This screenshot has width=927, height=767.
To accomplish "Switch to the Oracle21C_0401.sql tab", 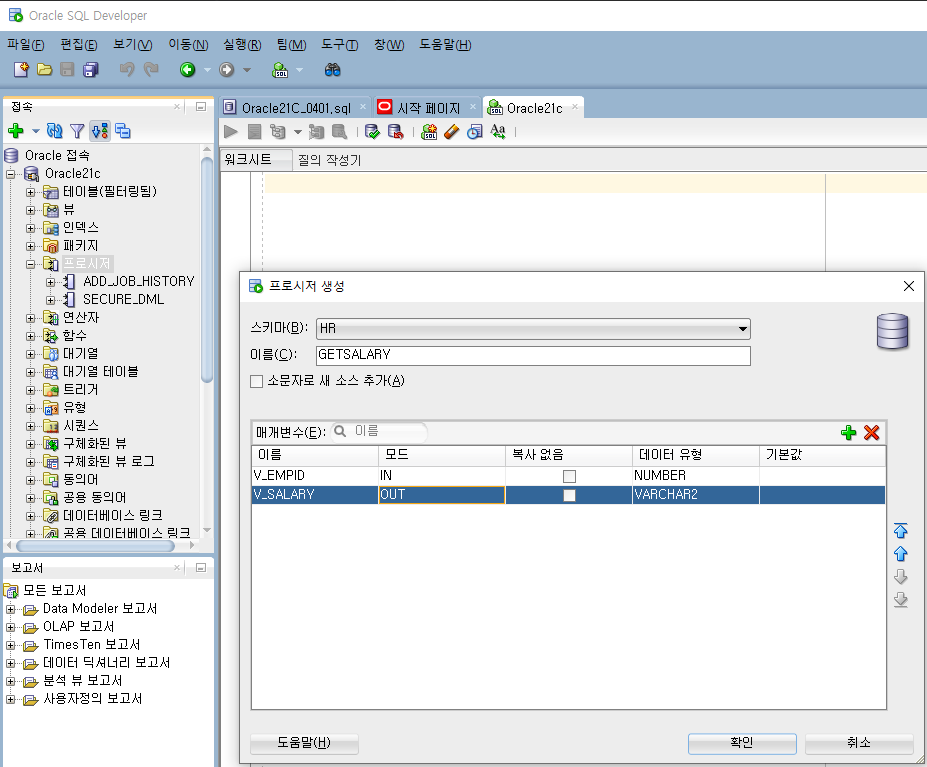I will tap(296, 108).
